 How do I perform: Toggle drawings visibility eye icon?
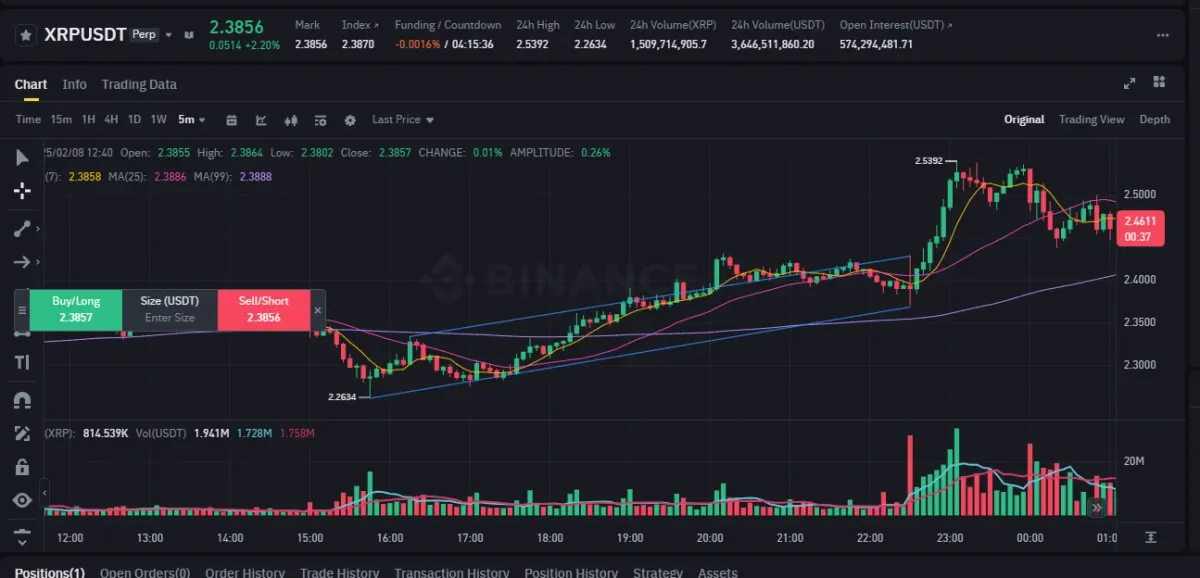click(x=22, y=500)
